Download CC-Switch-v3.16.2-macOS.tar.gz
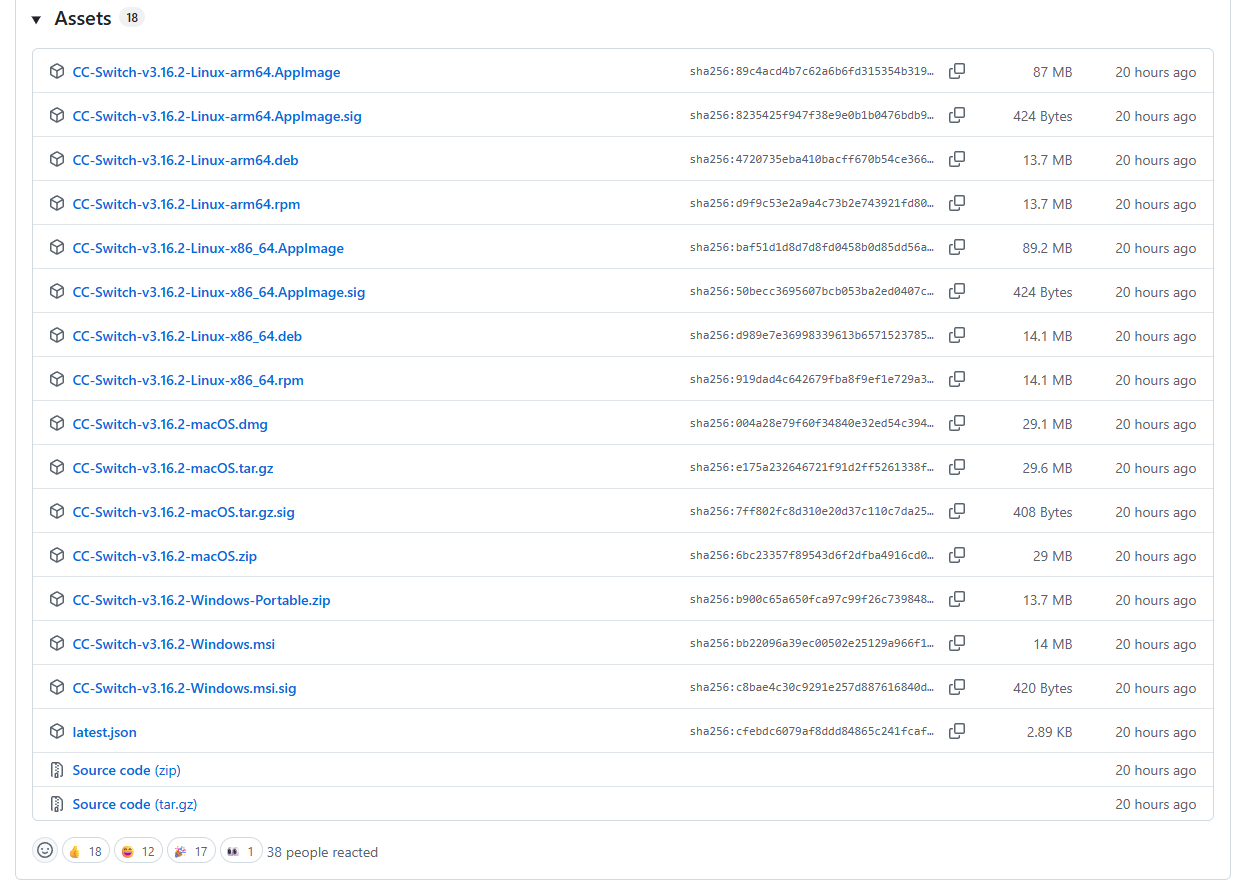The width and height of the screenshot is (1245, 880). point(173,468)
